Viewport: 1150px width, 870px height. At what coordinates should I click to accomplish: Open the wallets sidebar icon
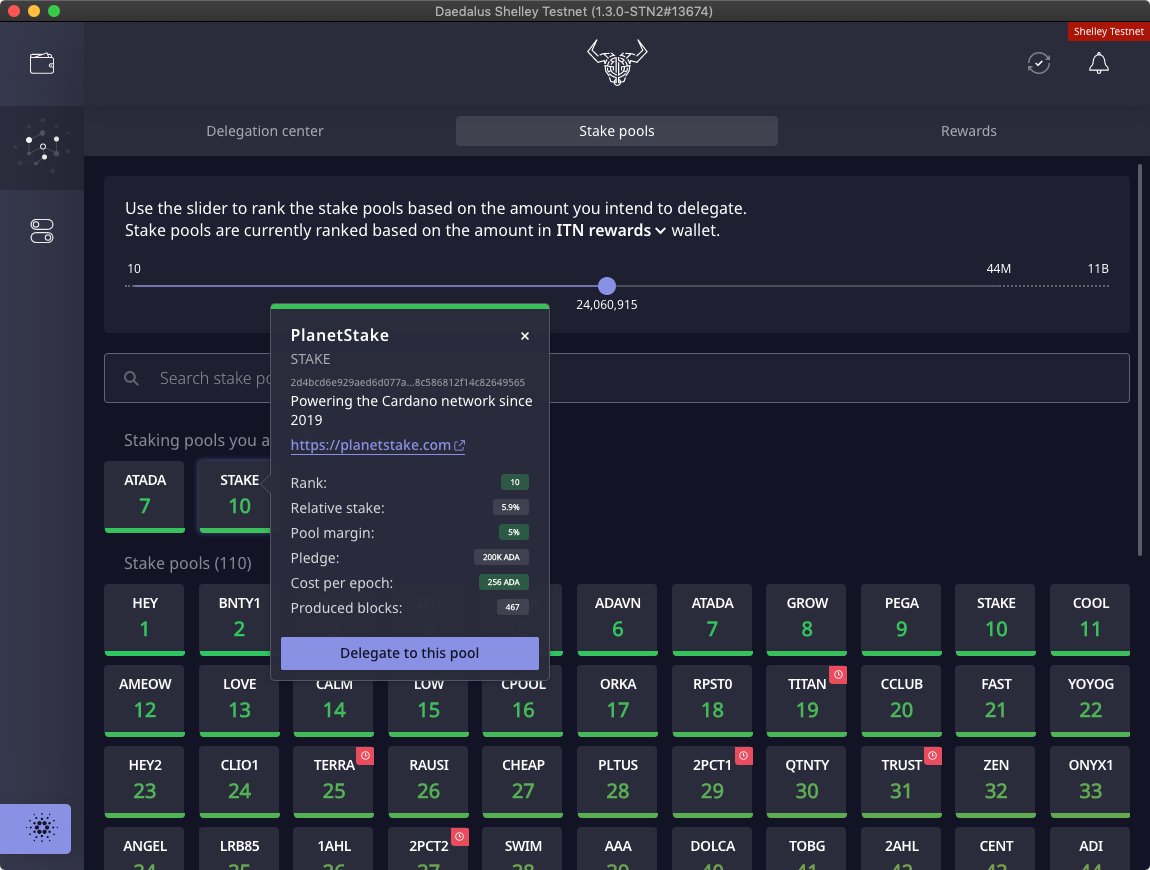tap(42, 64)
